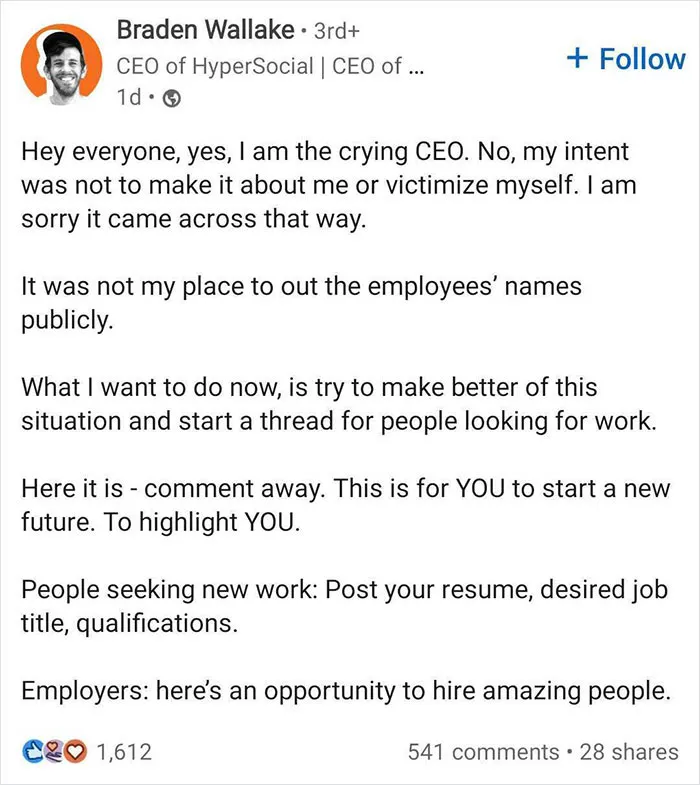
Task: View the 1,612 reactions list
Action: (x=123, y=752)
